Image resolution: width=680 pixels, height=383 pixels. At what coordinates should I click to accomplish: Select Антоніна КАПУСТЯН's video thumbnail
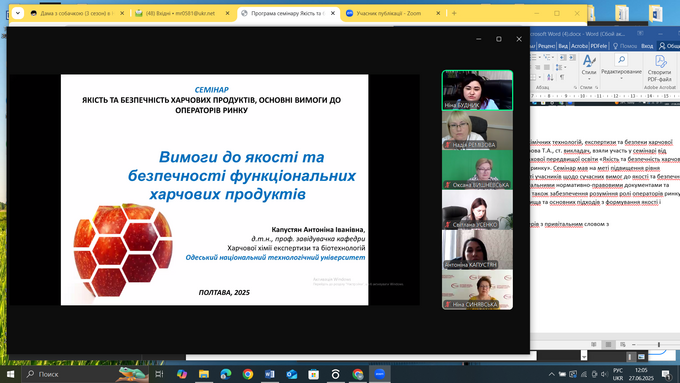[x=477, y=249]
